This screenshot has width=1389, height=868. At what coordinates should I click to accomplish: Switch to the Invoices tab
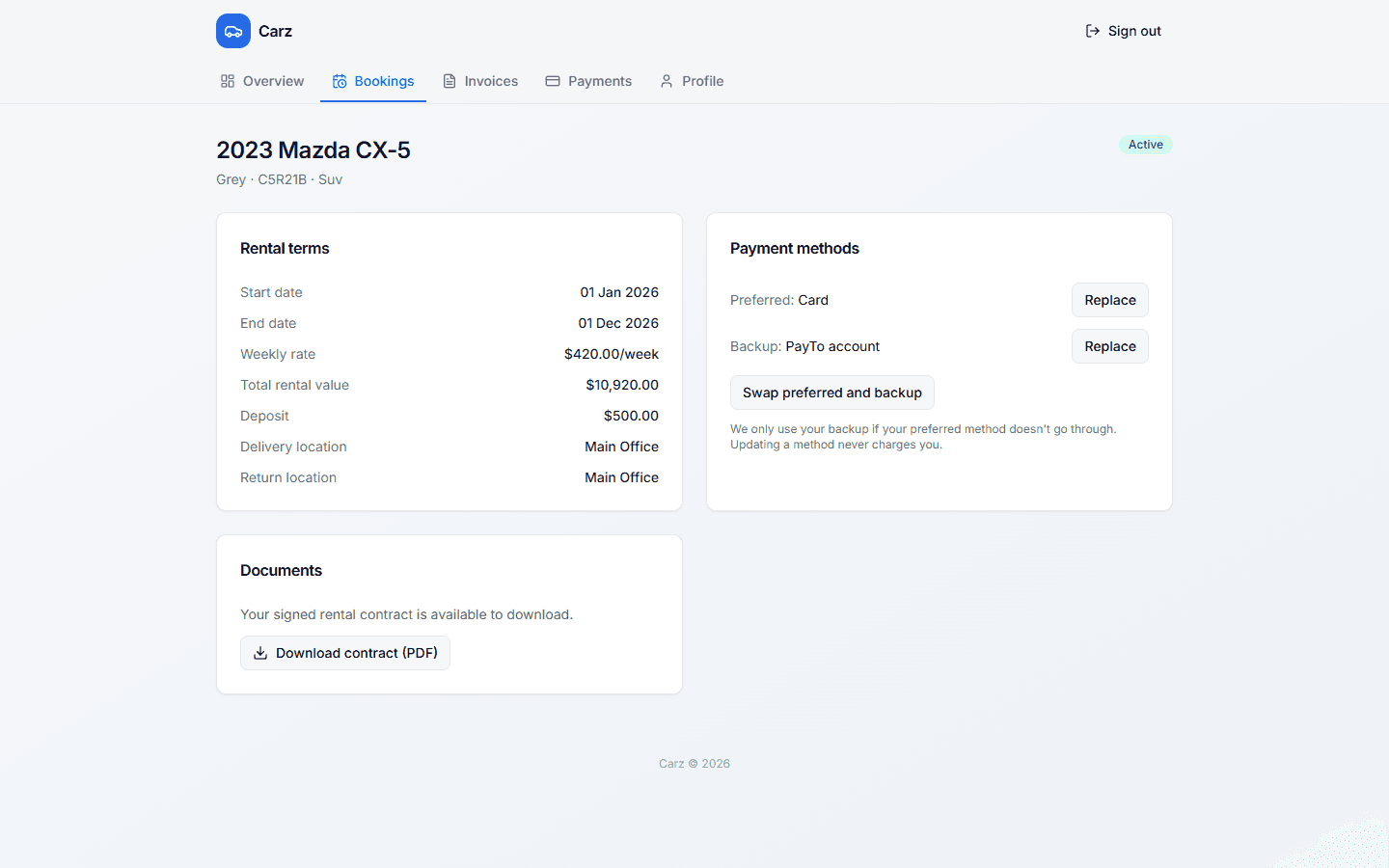[x=480, y=81]
